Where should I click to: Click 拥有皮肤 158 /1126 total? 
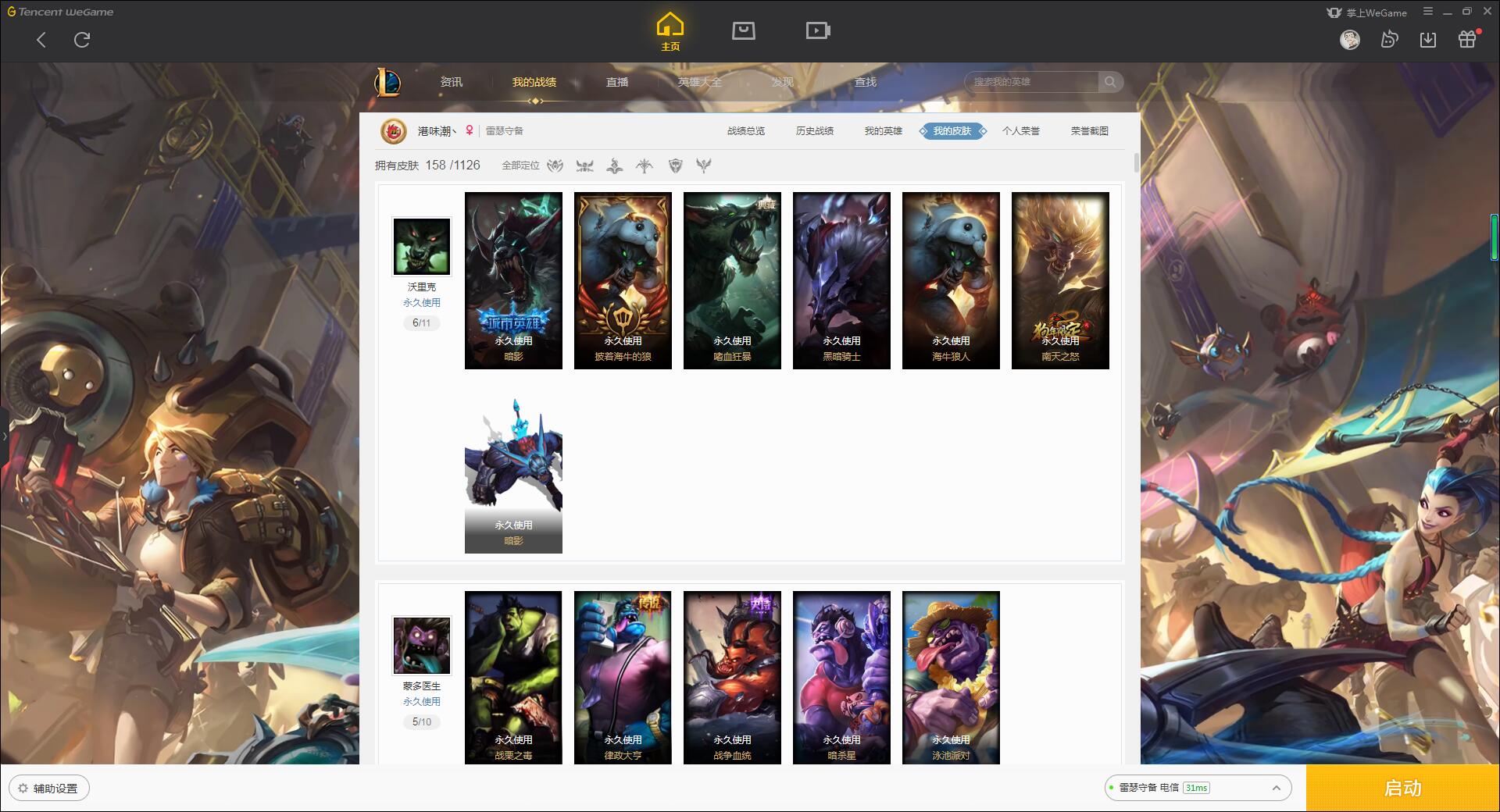click(x=427, y=166)
